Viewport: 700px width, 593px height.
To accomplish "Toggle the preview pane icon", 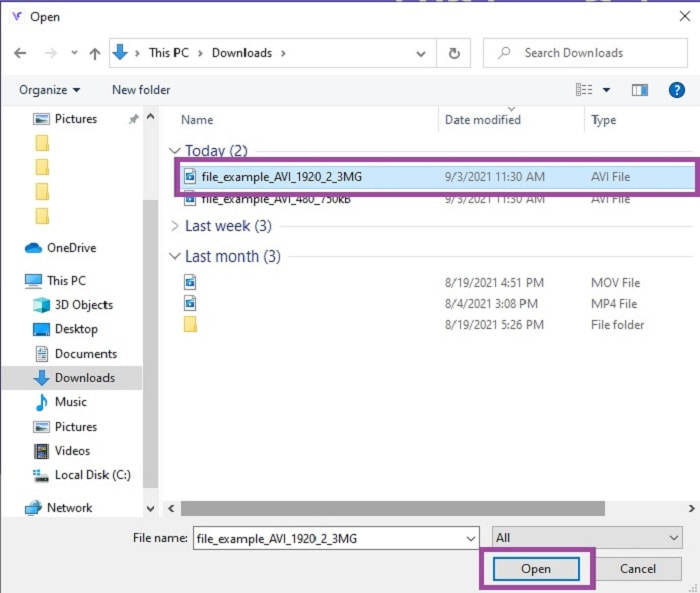I will pyautogui.click(x=640, y=90).
